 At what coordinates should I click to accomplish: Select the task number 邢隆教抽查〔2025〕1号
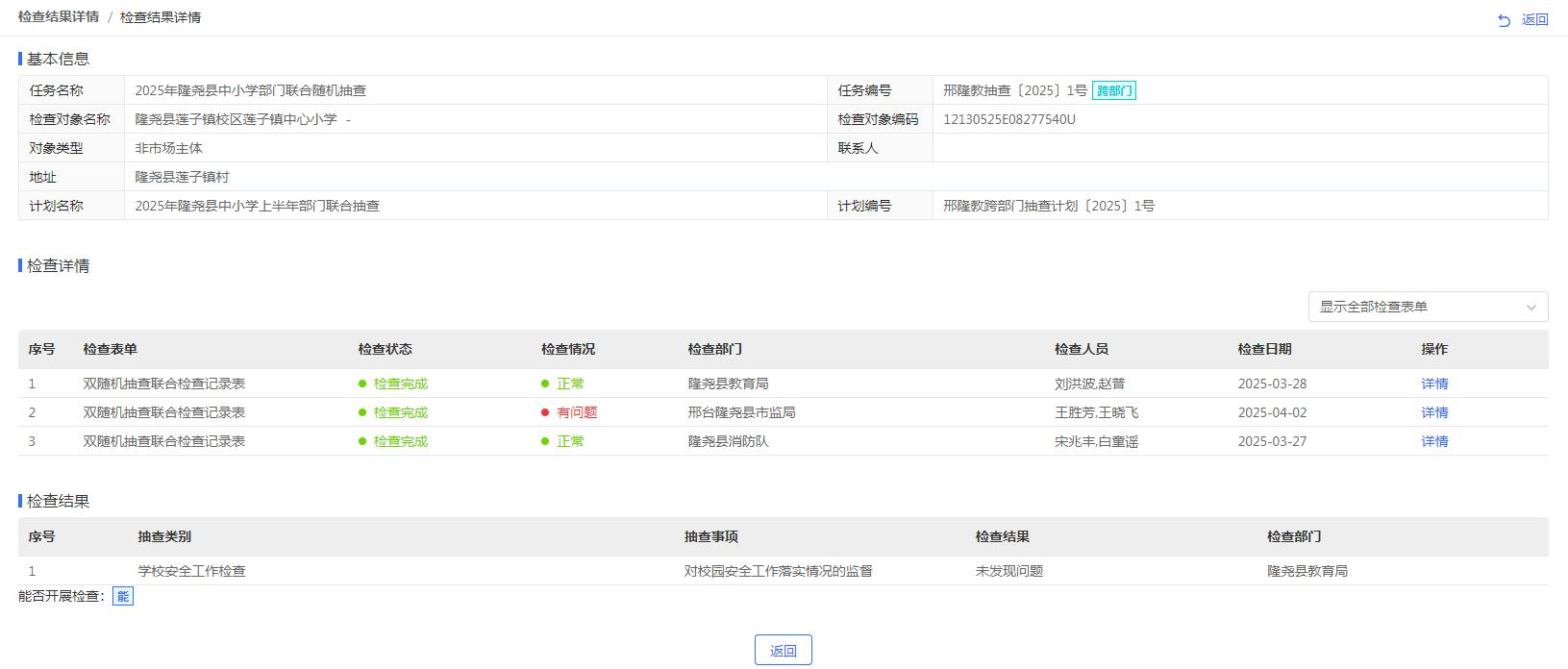[1014, 90]
